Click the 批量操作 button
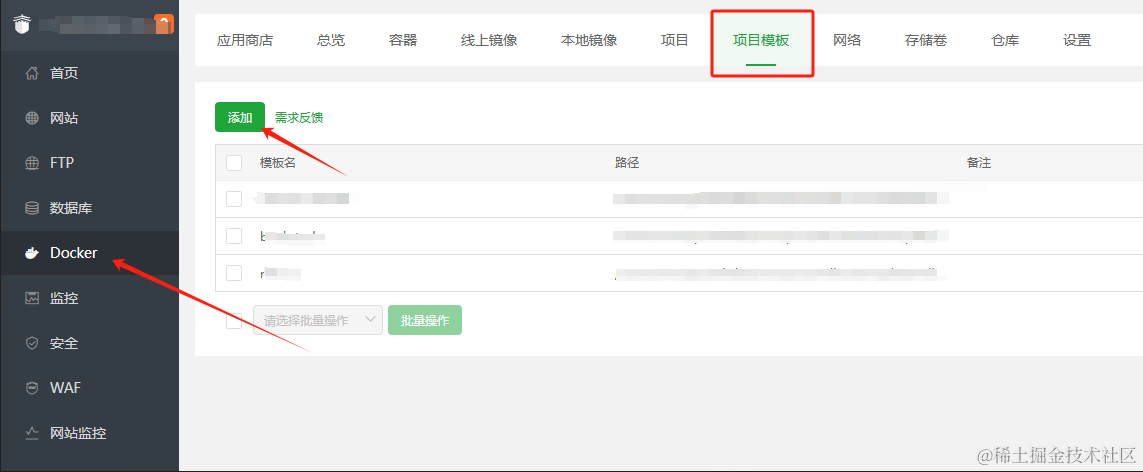The width and height of the screenshot is (1143, 472). coord(425,320)
